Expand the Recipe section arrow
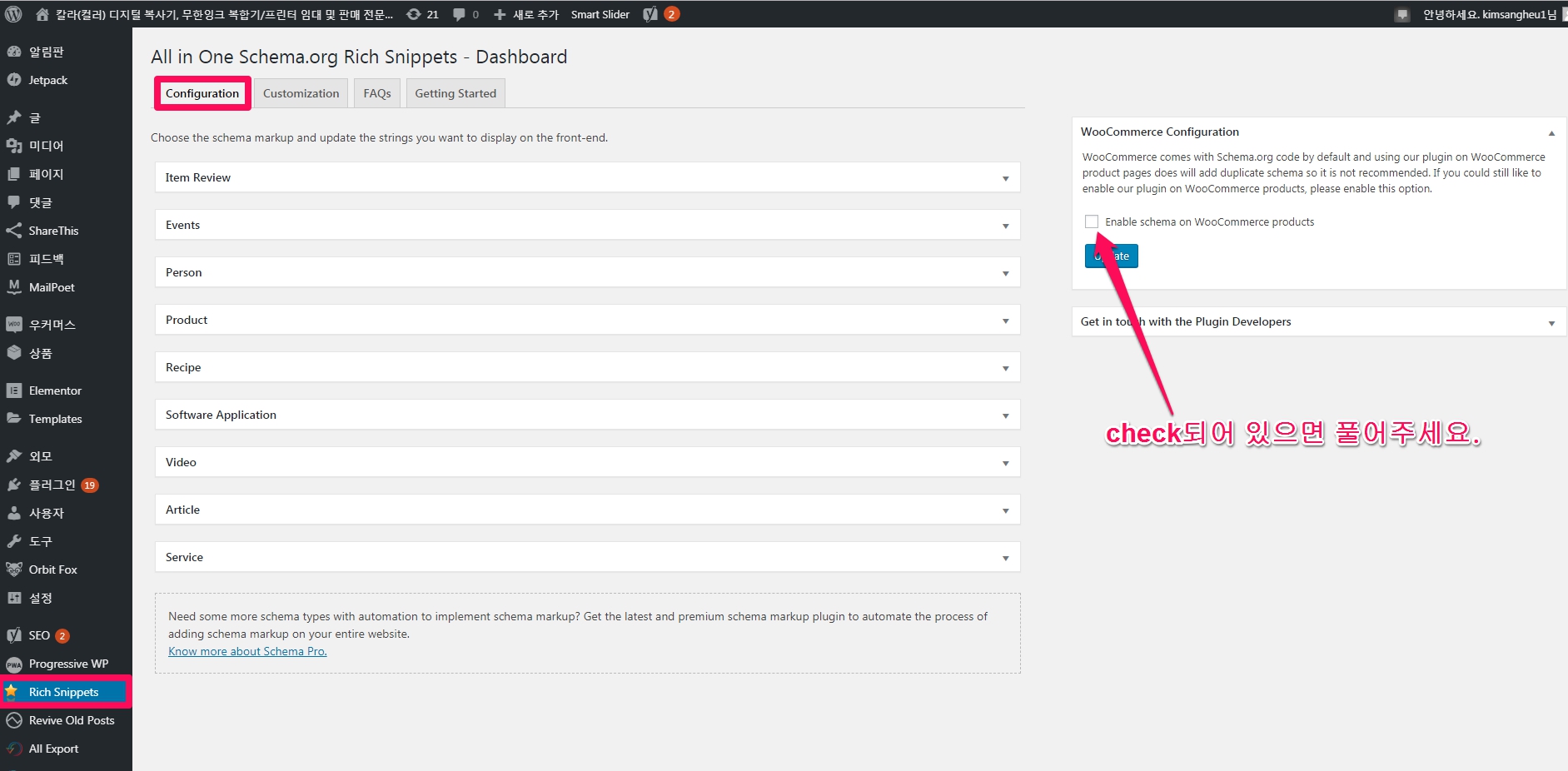The image size is (1568, 771). (1005, 368)
